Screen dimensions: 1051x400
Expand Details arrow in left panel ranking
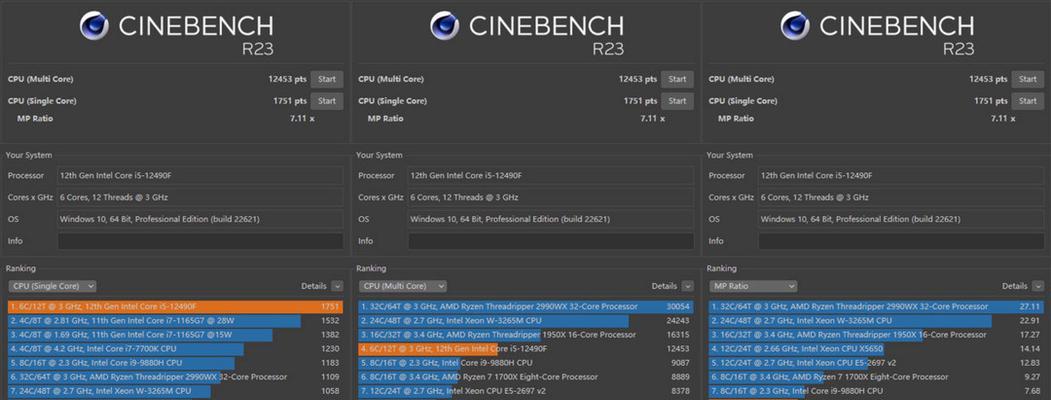click(x=337, y=286)
